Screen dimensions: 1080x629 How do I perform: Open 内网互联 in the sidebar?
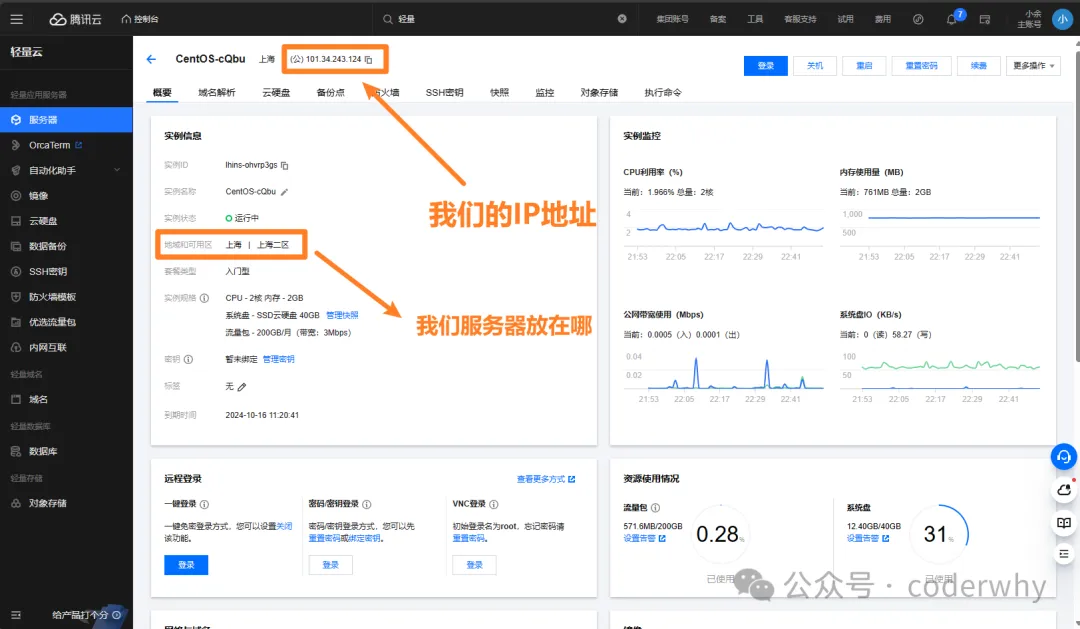[x=66, y=347]
